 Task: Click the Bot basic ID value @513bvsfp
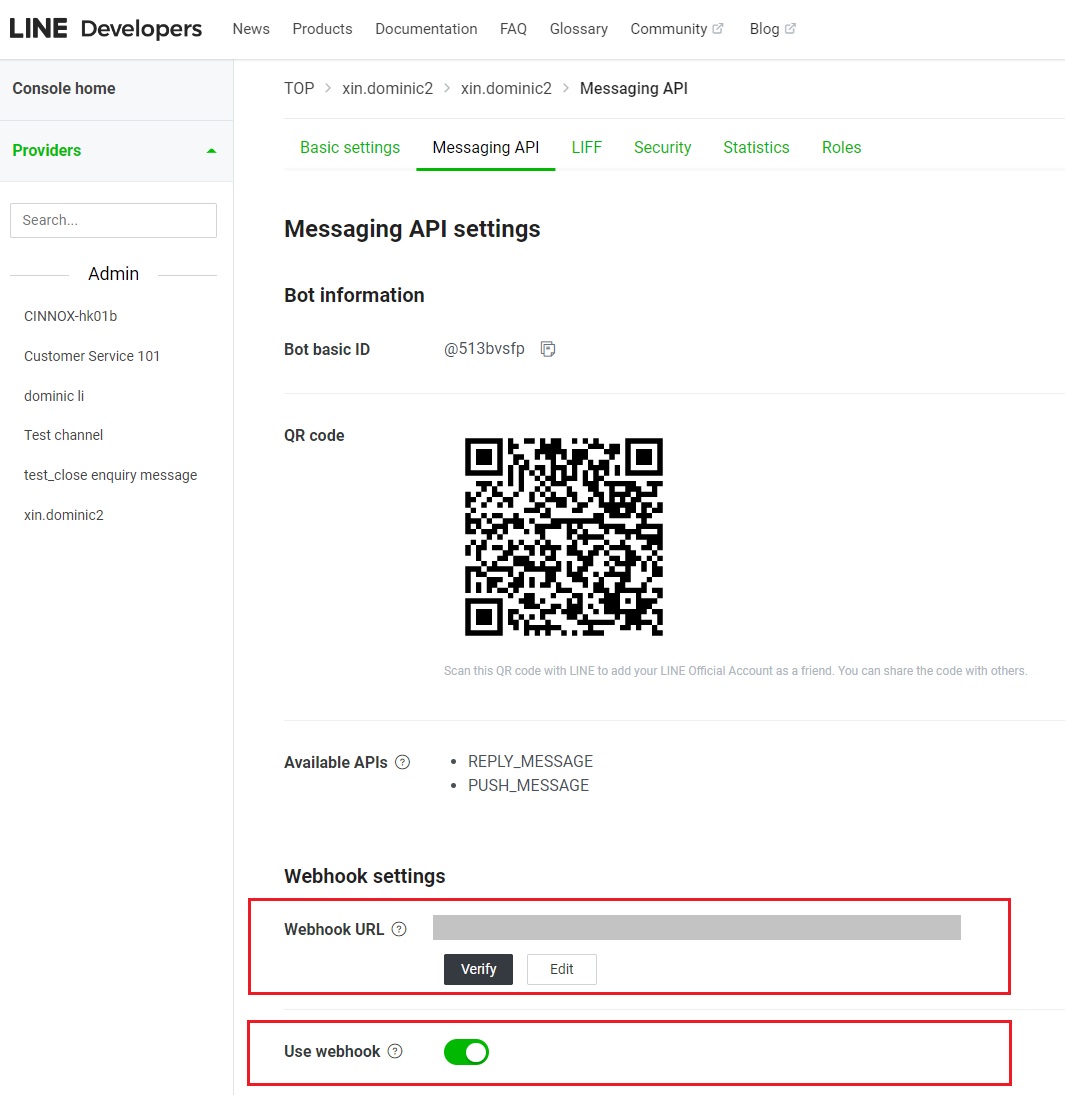(484, 348)
